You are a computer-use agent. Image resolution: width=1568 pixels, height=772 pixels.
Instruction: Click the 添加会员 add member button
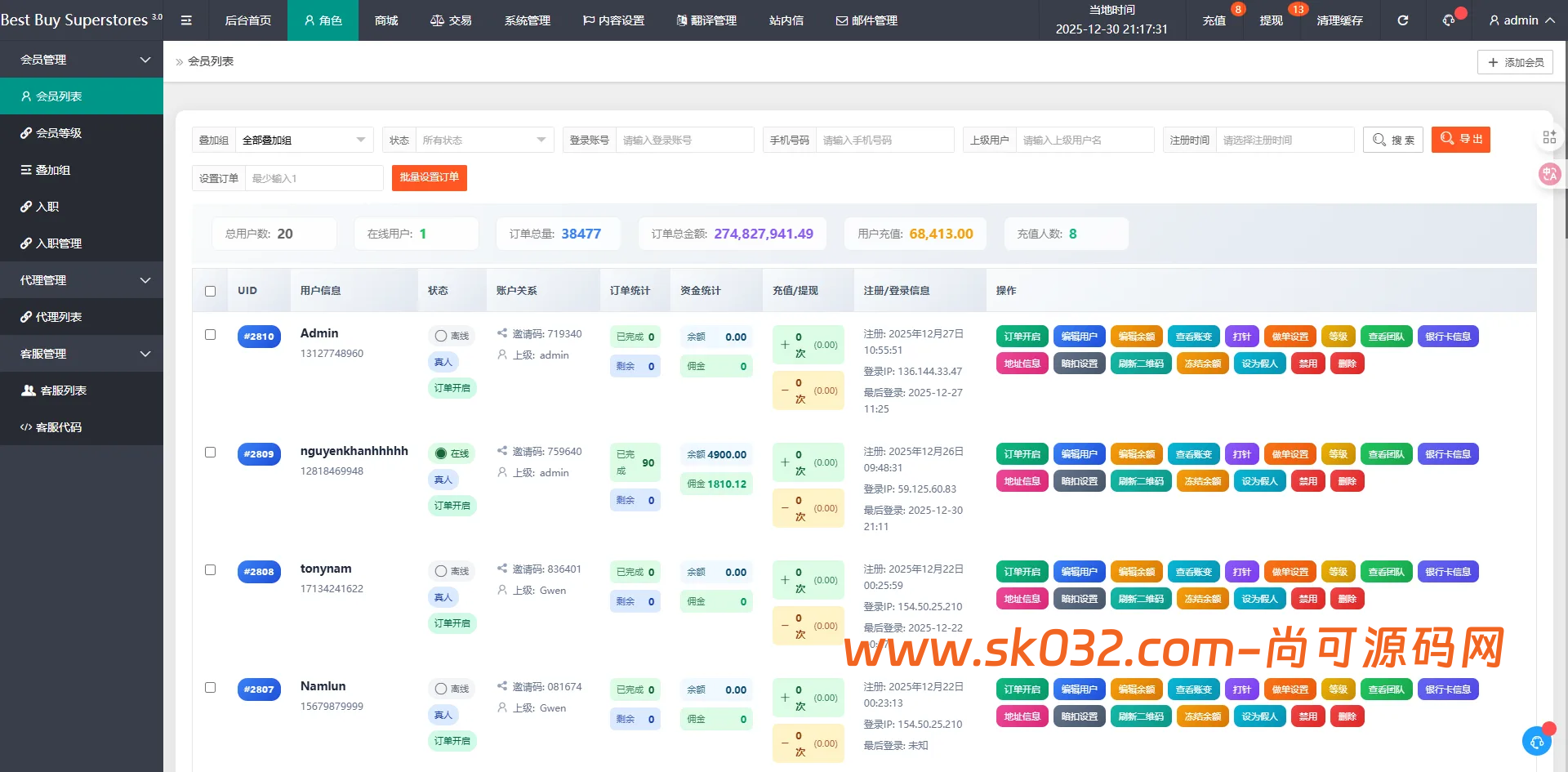1515,61
